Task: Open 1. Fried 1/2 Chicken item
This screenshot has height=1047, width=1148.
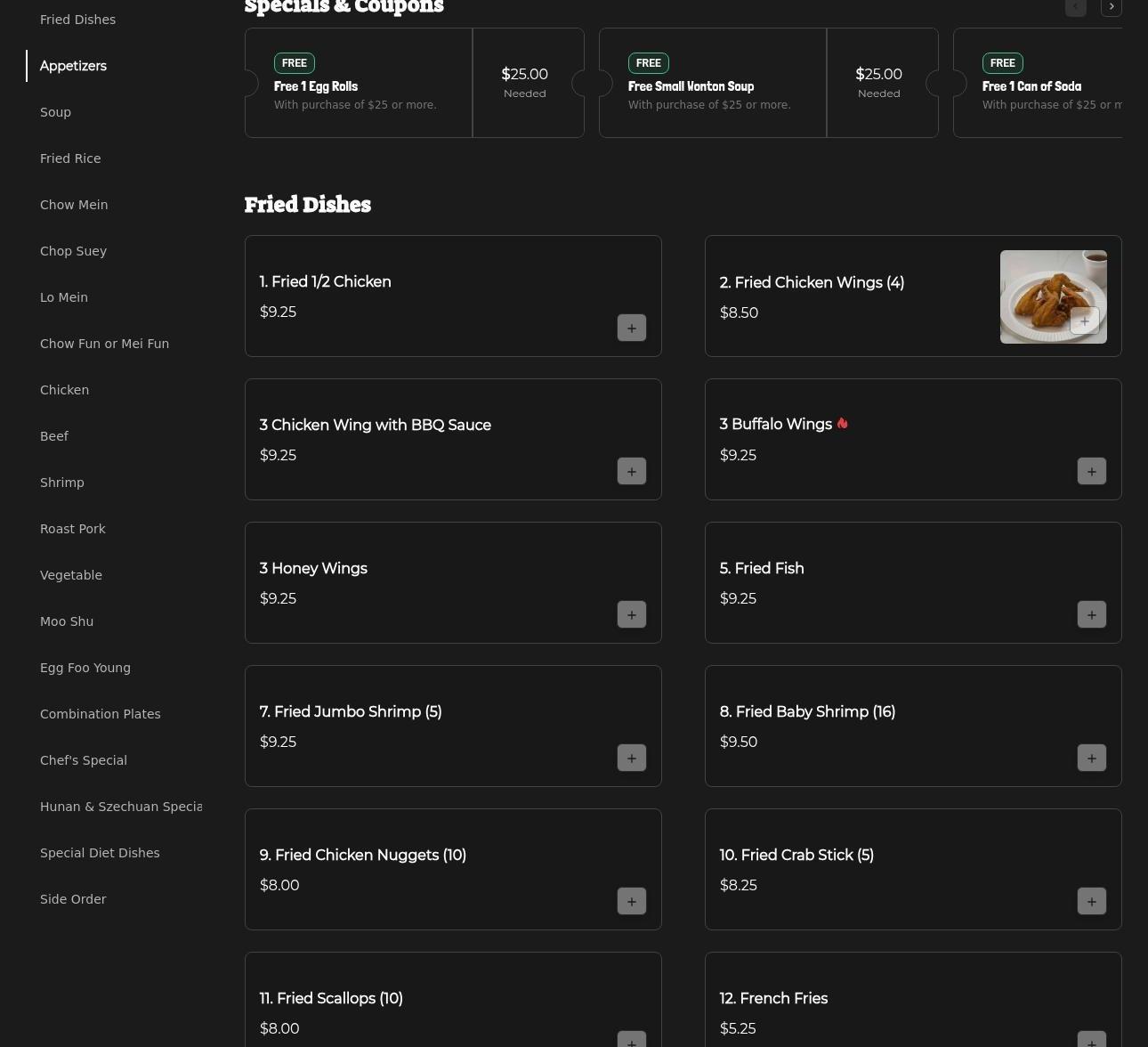Action: click(x=453, y=296)
